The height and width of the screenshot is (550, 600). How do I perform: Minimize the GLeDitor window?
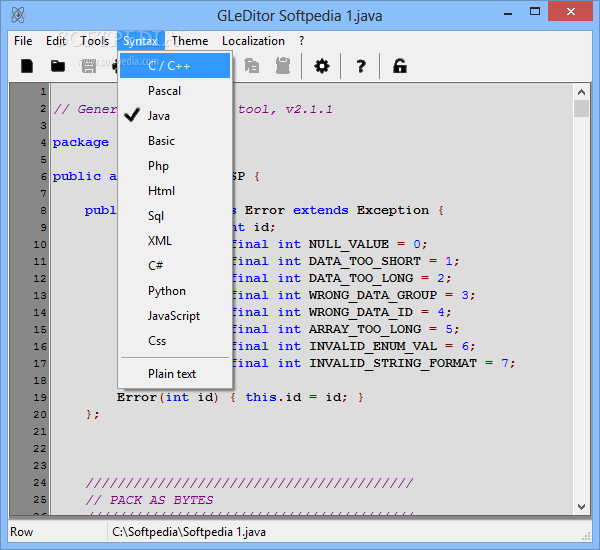pyautogui.click(x=508, y=13)
